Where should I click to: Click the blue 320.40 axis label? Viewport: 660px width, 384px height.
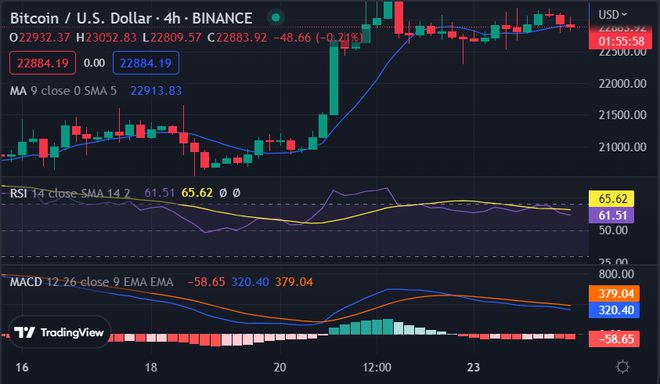pos(614,310)
